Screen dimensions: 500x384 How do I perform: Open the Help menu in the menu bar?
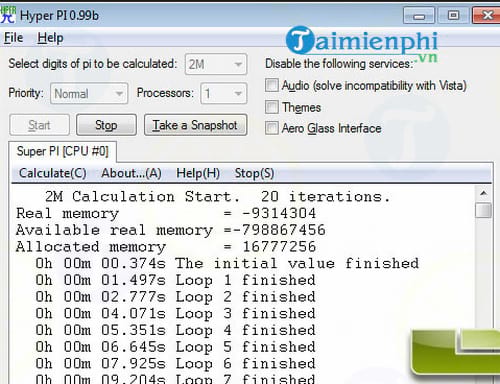coord(50,38)
